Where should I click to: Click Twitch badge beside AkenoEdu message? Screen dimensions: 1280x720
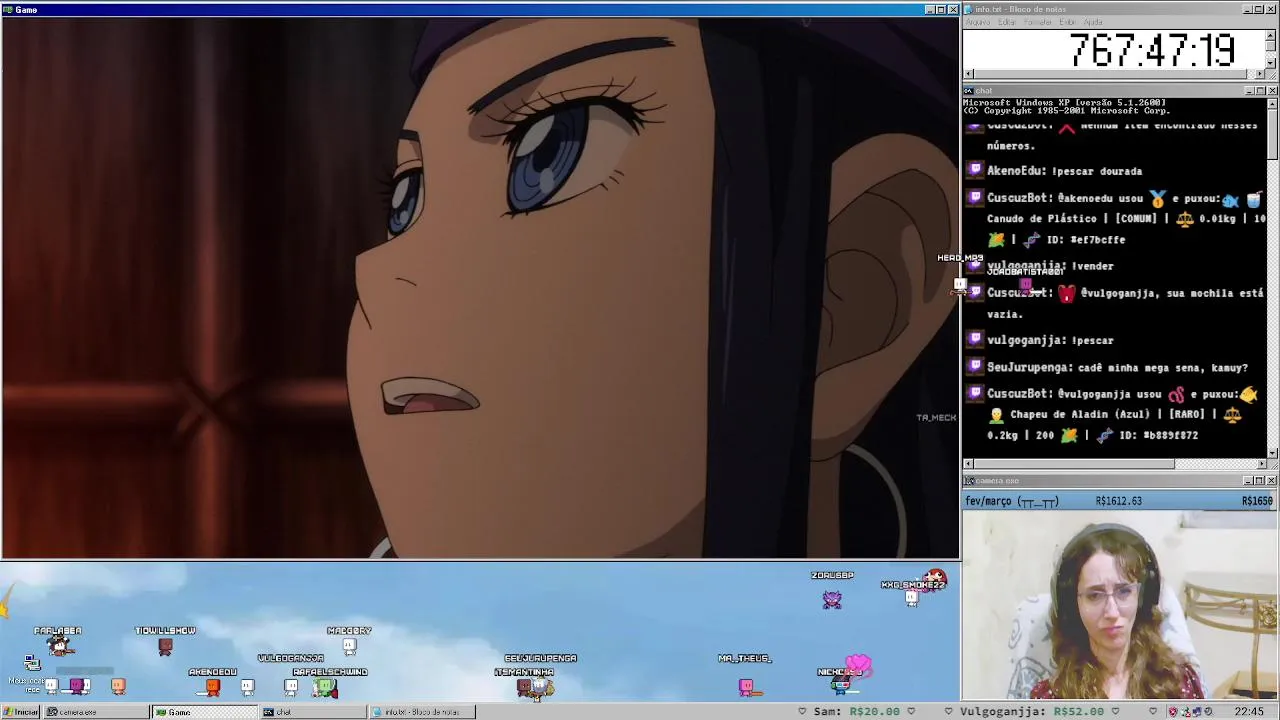(x=974, y=171)
